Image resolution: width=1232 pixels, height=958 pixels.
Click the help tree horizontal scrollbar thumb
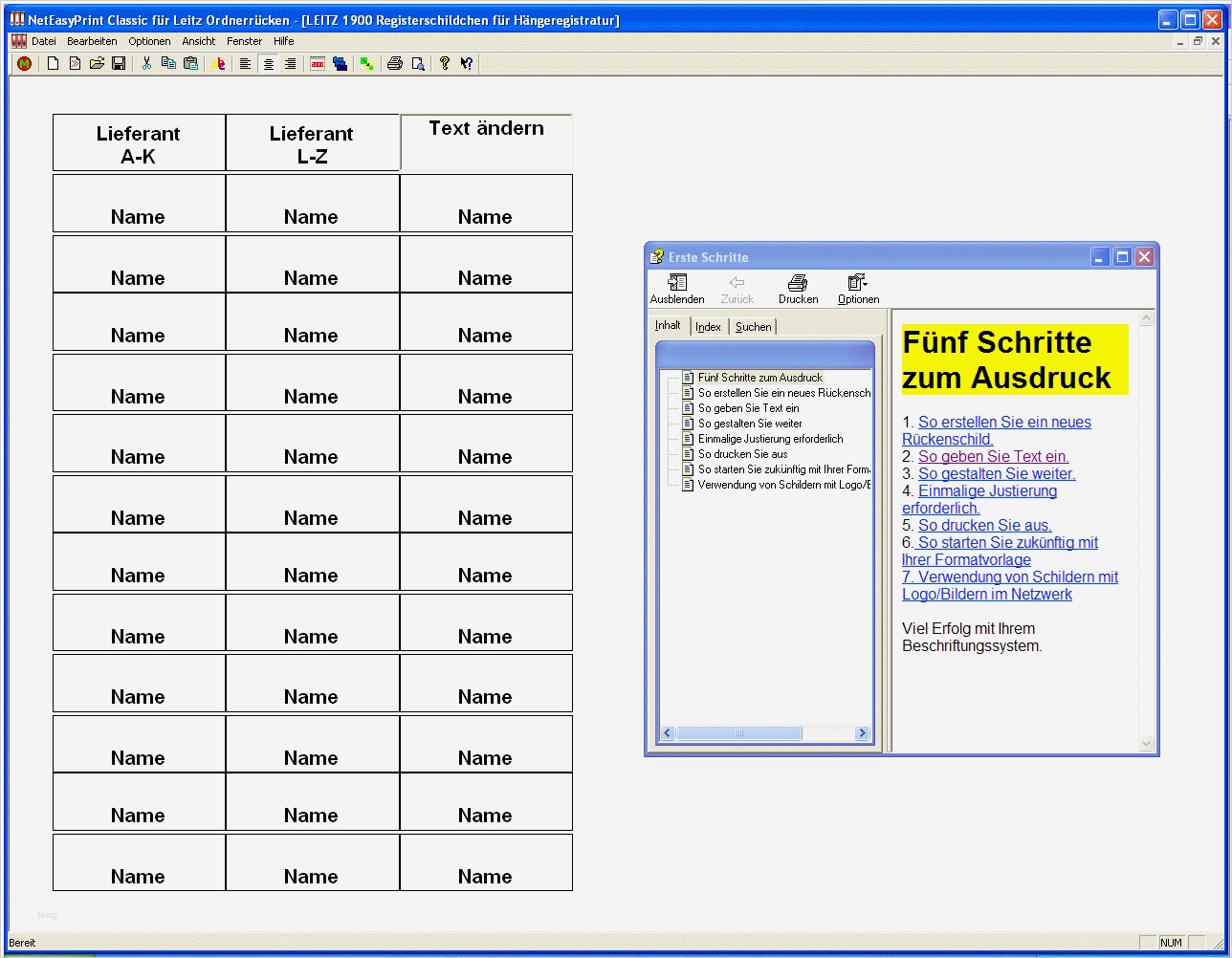[x=738, y=733]
